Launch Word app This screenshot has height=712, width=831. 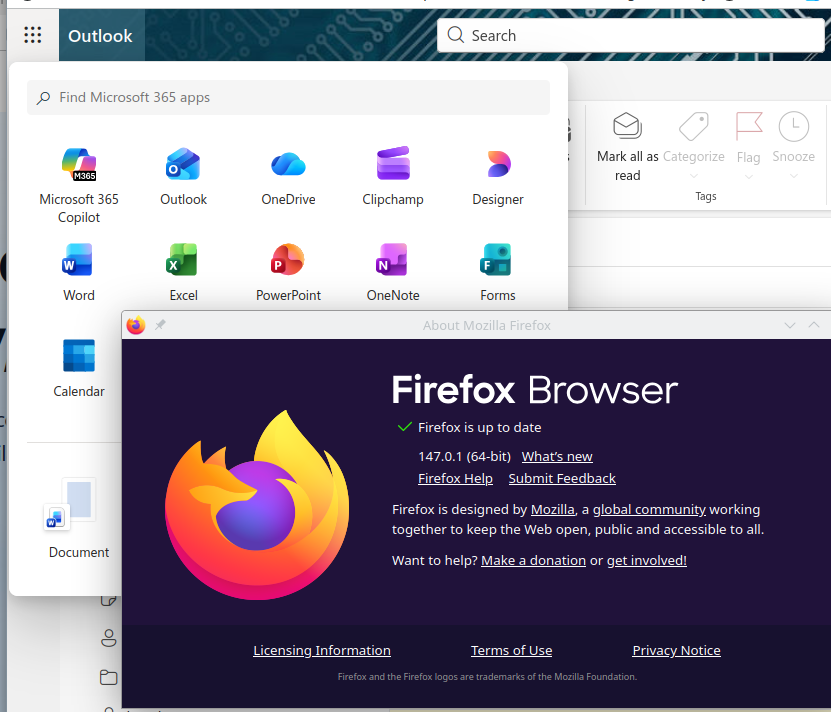79,273
